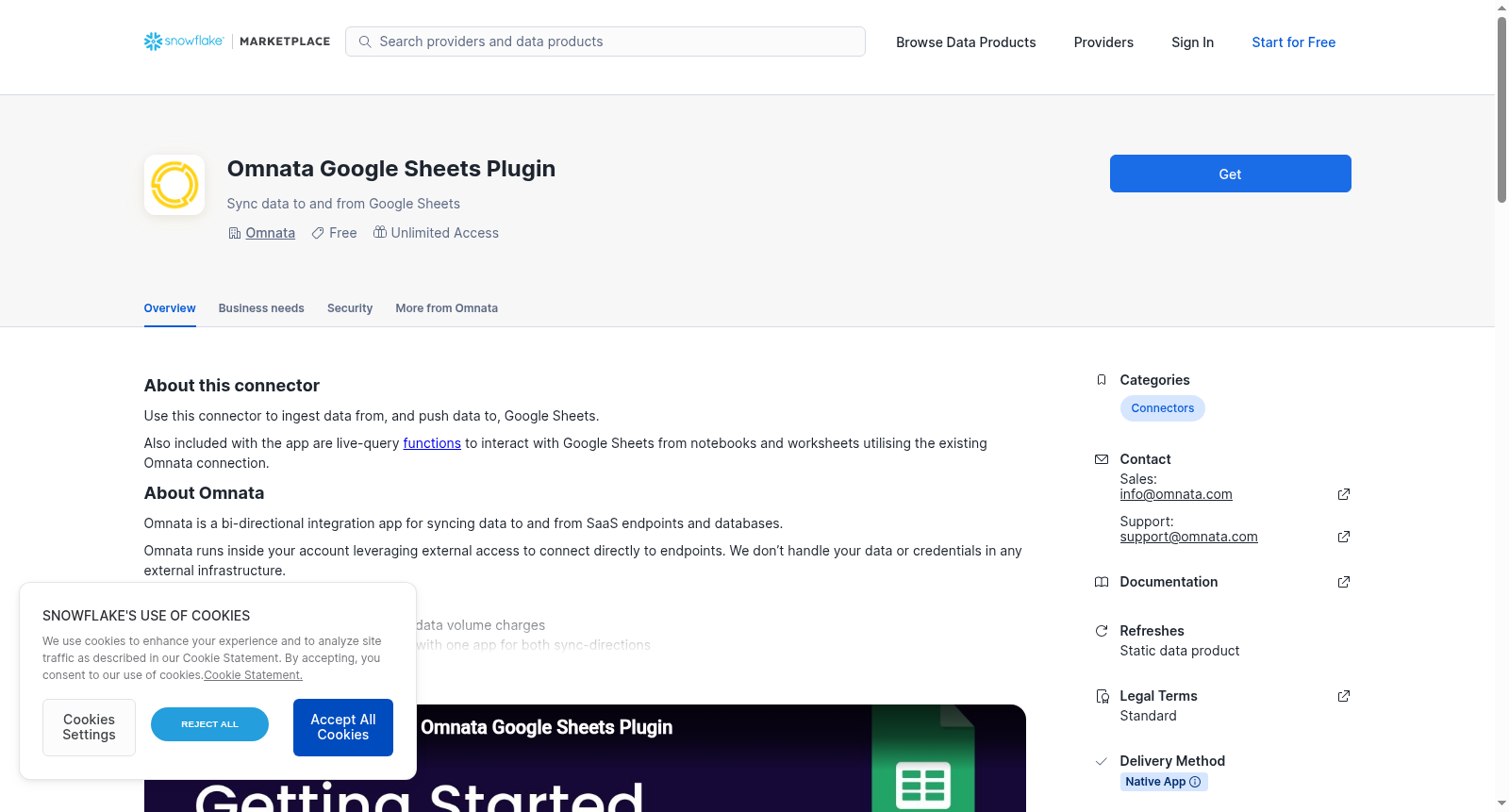Viewport: 1509px width, 812px height.
Task: Click the page vertical scrollbar
Action: click(1501, 108)
